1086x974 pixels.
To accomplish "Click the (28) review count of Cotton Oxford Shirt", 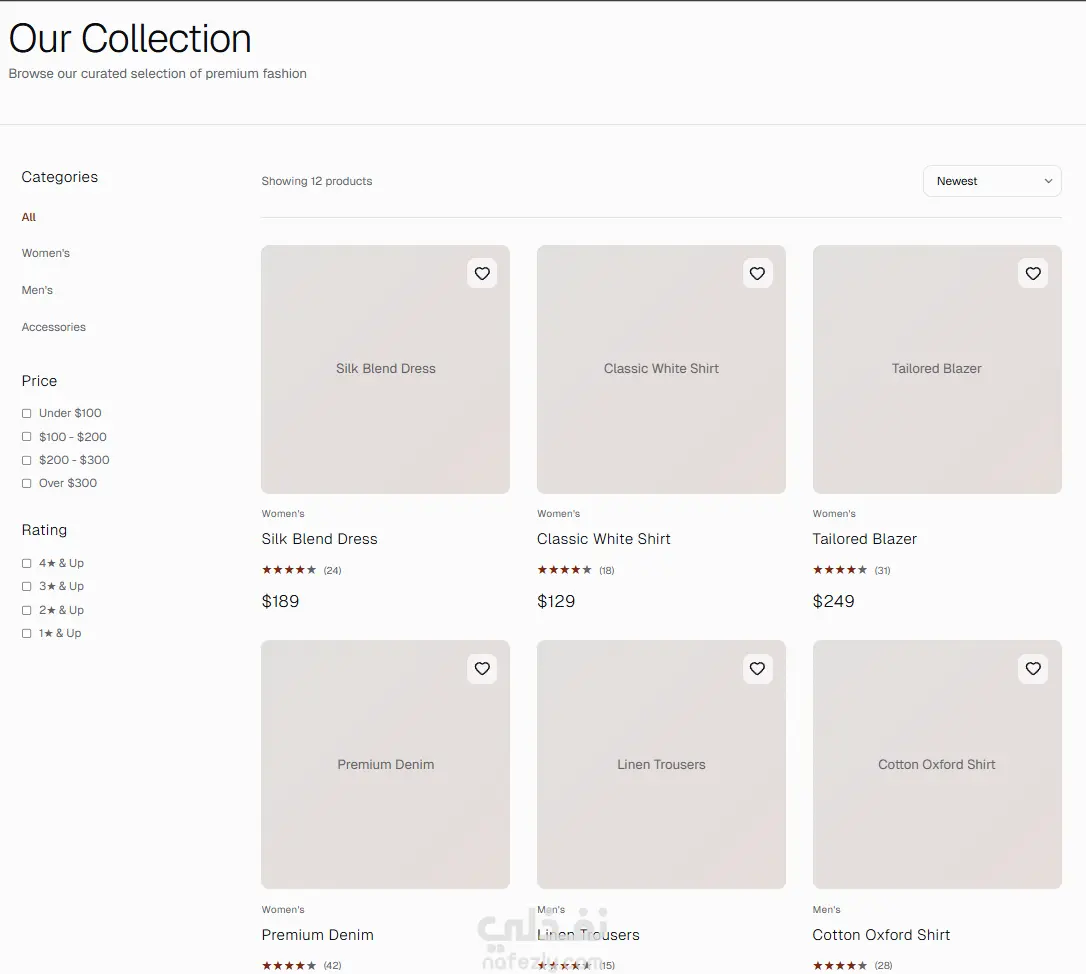I will (x=883, y=966).
